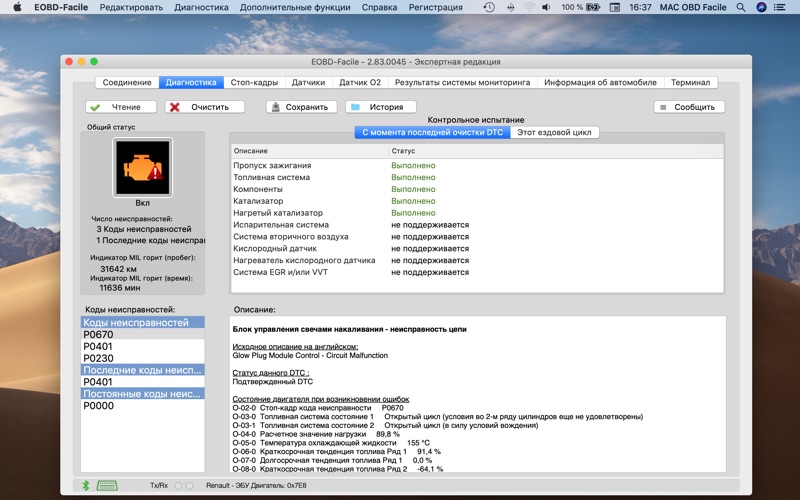Click the check engine MIL status icon
Image resolution: width=800 pixels, height=500 pixels.
142,168
